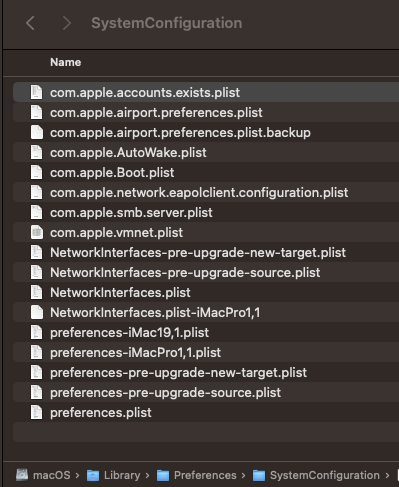
Task: Click the file icon of com.apple.airport.preferences.plist.backup
Action: coord(36,132)
